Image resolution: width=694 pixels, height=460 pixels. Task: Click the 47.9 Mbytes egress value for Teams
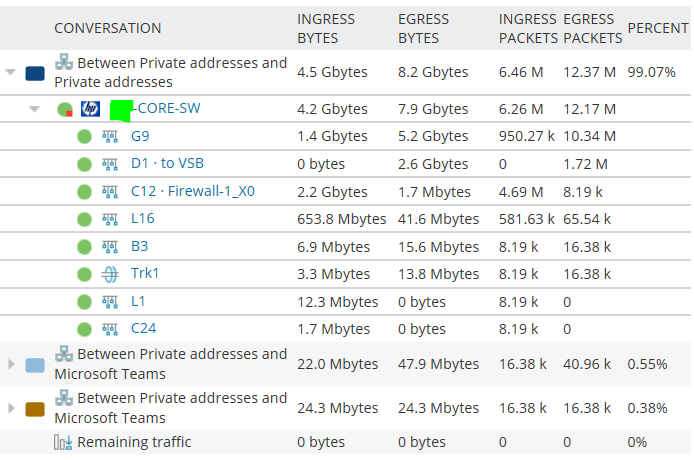click(x=438, y=364)
